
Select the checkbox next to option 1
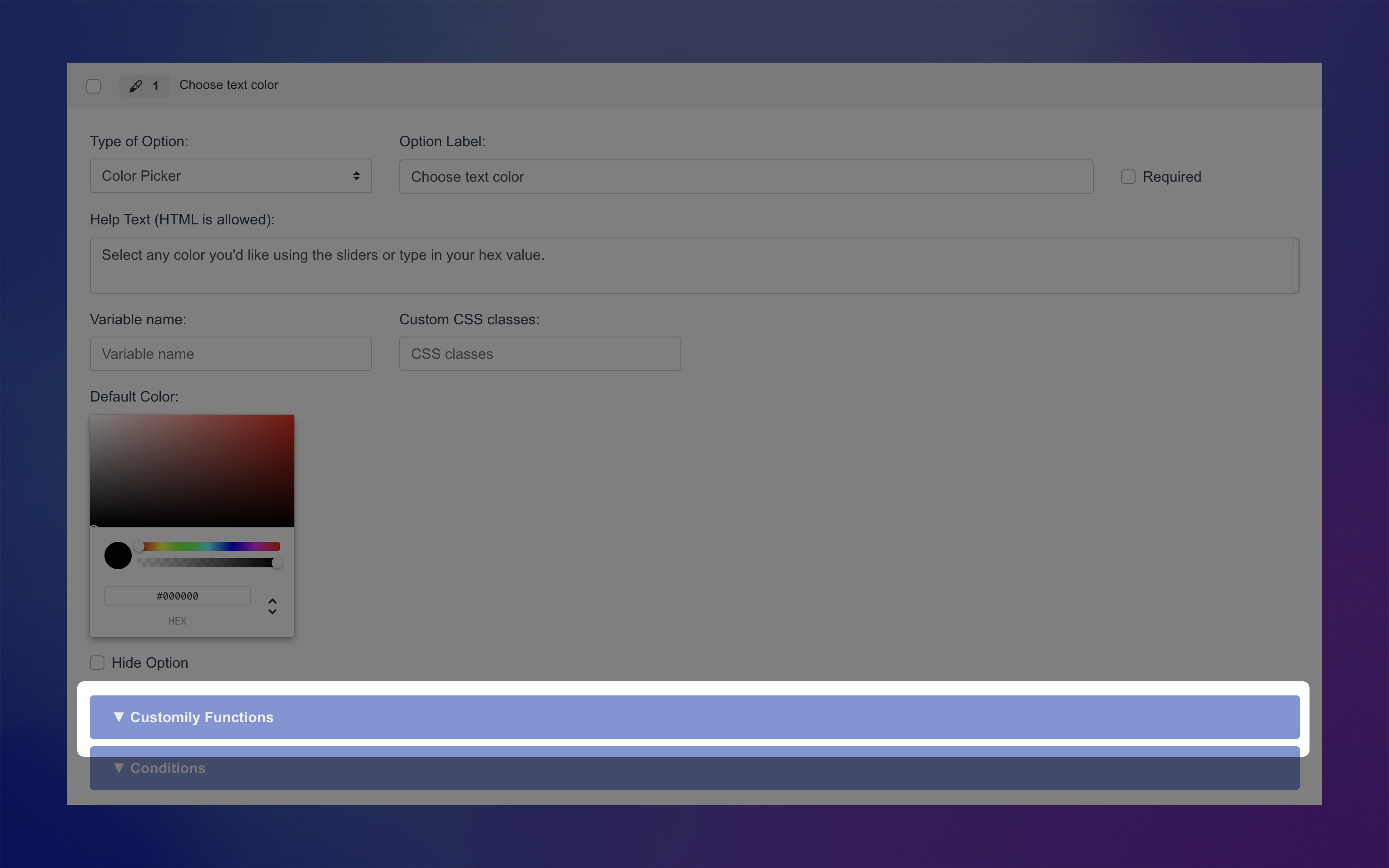click(94, 85)
